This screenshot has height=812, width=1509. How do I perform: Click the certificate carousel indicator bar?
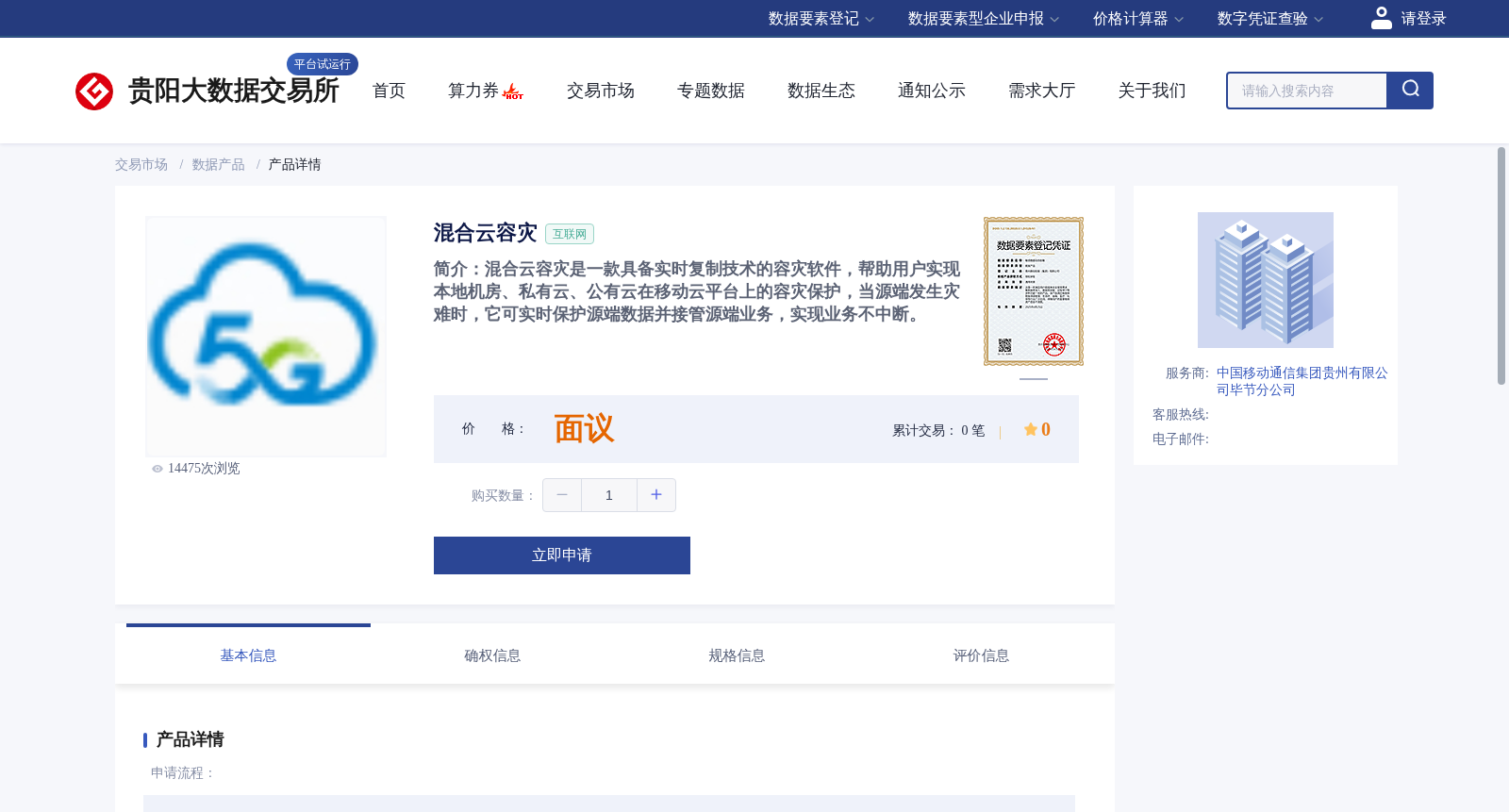point(1034,379)
